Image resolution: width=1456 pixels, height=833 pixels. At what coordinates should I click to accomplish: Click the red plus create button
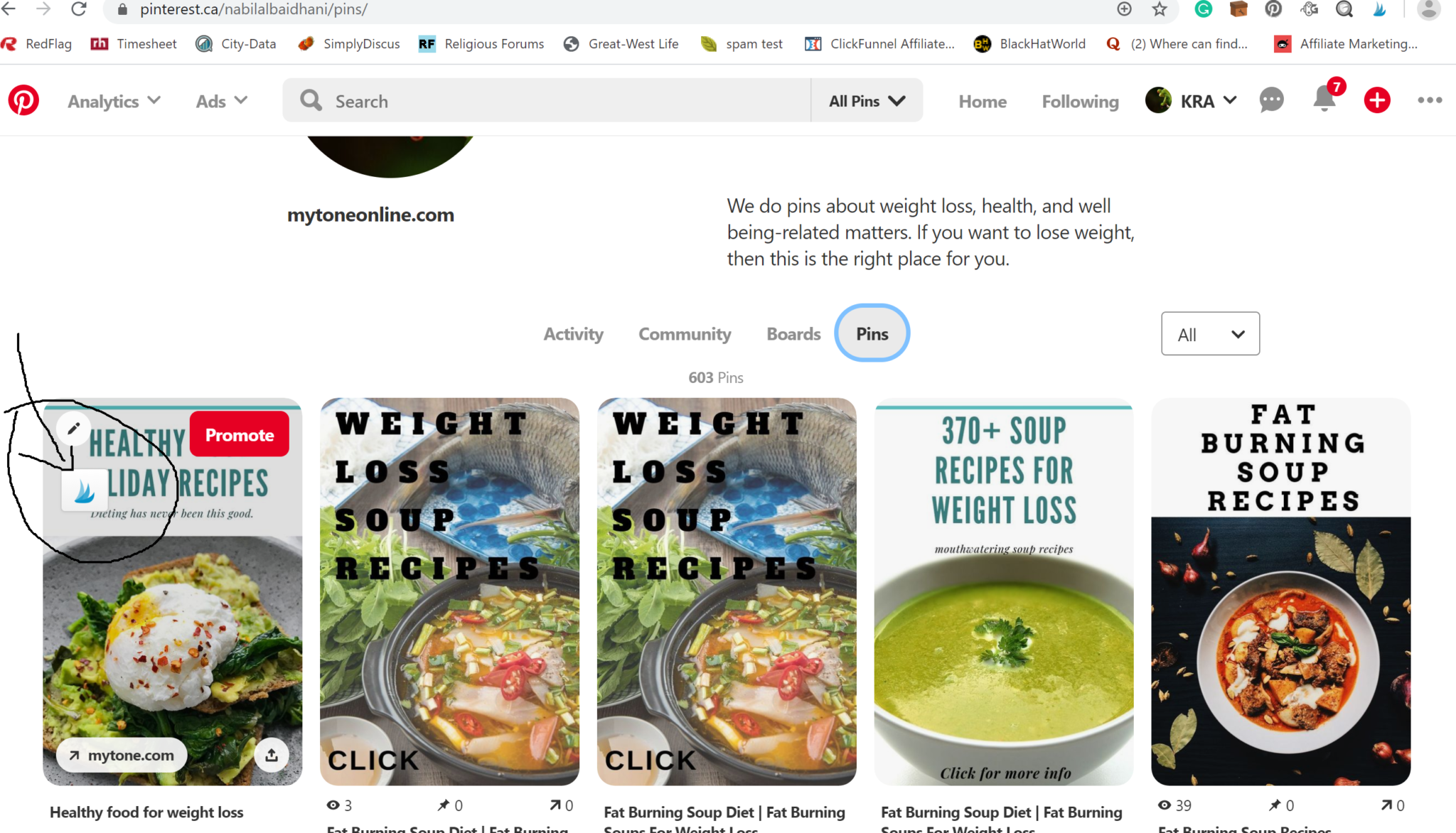(x=1377, y=100)
